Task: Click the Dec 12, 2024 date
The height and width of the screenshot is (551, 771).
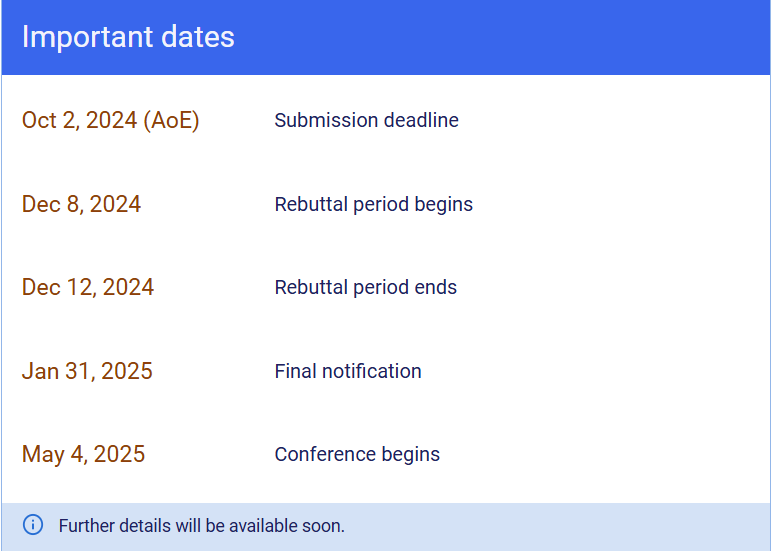Action: tap(88, 288)
